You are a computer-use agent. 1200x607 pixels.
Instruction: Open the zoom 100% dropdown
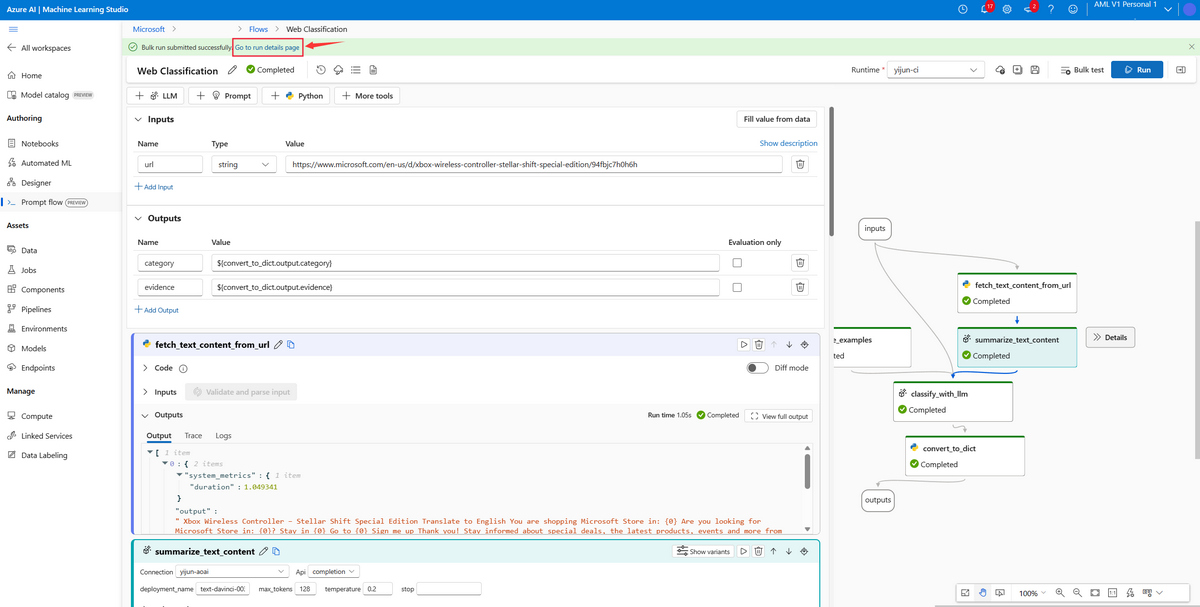point(1032,593)
